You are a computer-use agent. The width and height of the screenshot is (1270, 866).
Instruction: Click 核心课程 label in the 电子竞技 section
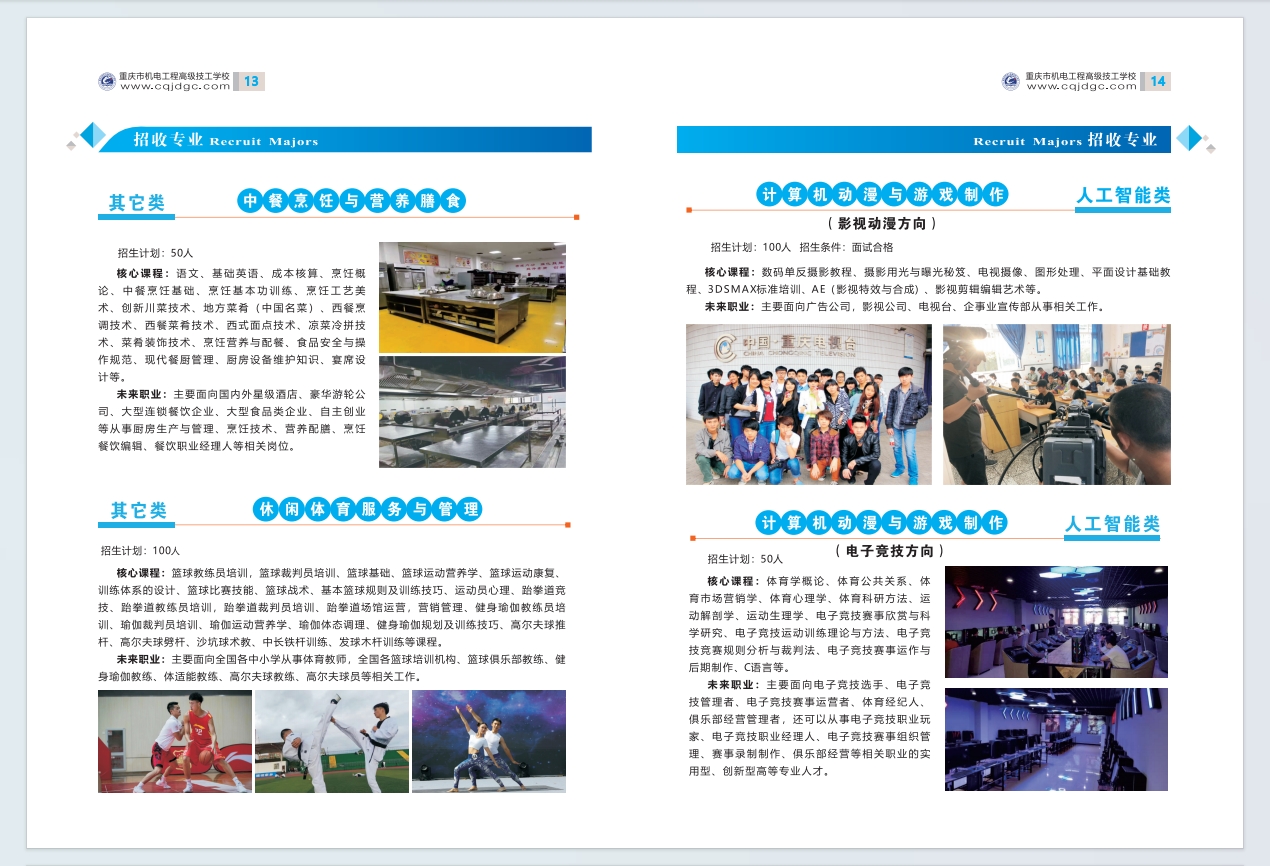tap(733, 581)
